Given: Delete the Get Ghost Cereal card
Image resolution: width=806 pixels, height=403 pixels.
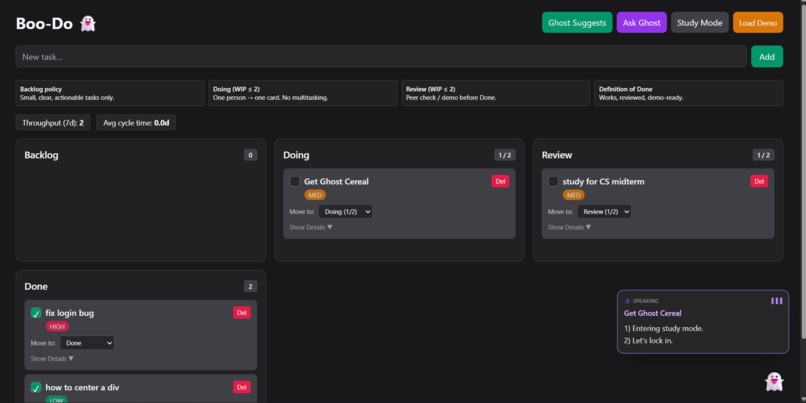Looking at the screenshot, I should 500,181.
